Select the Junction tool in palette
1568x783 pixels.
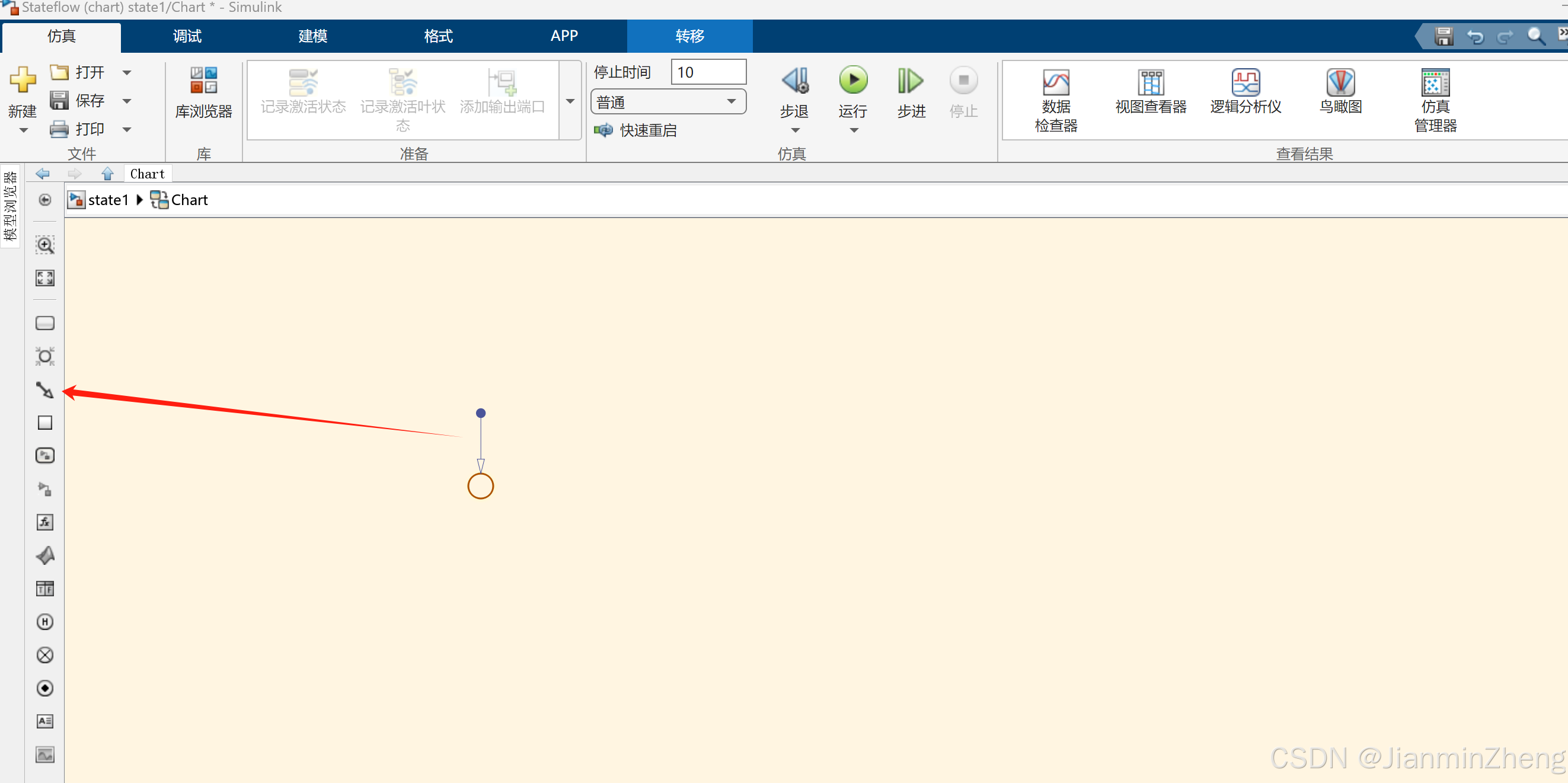[44, 356]
